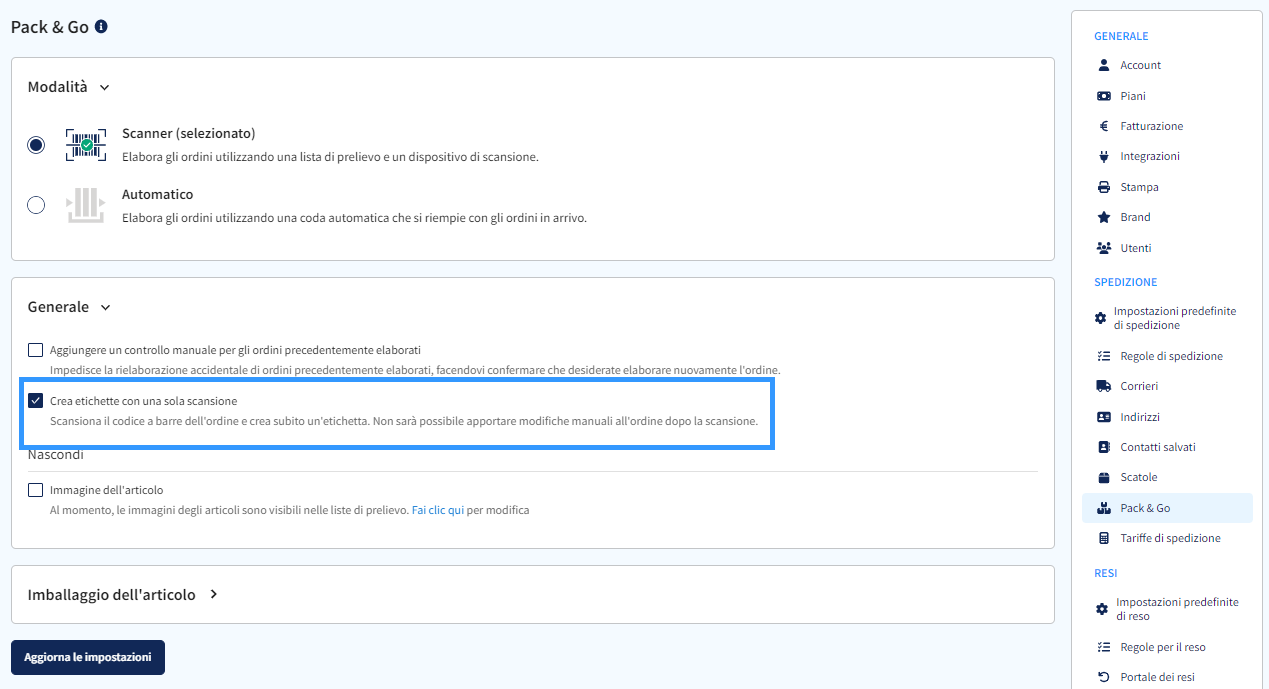The width and height of the screenshot is (1269, 689).
Task: Open the Corrieri truck icon
Action: [x=1103, y=386]
